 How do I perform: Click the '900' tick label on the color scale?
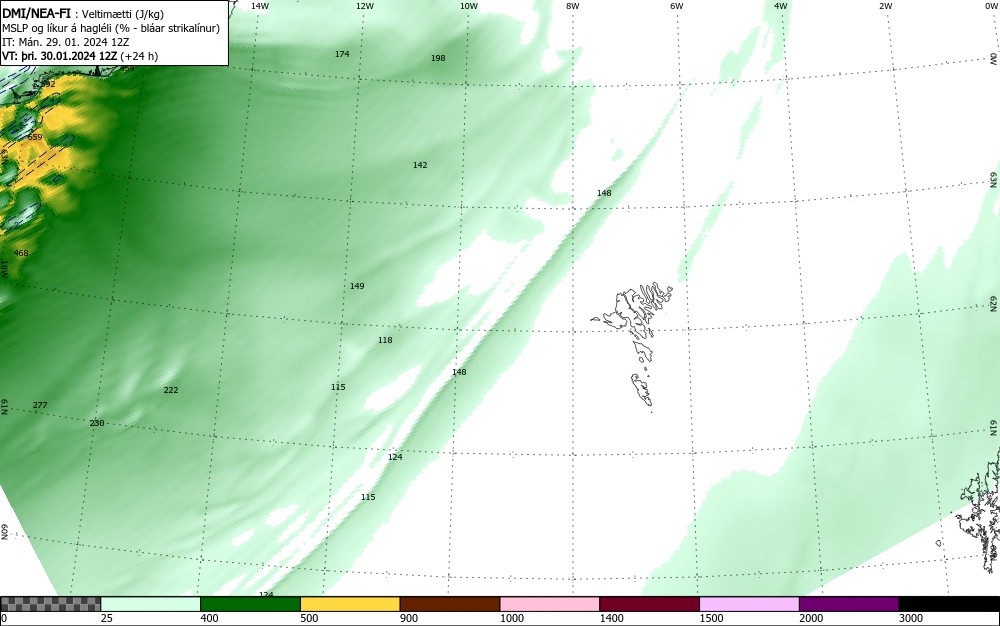tap(409, 618)
